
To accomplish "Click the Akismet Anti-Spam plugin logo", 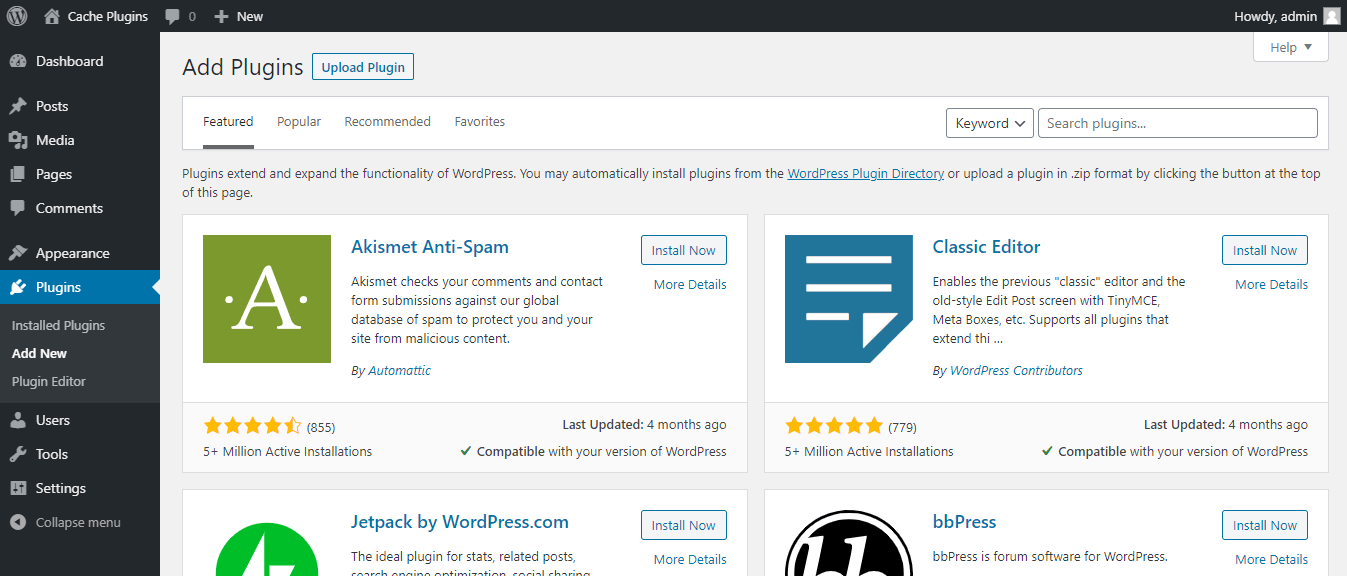I will click(267, 299).
